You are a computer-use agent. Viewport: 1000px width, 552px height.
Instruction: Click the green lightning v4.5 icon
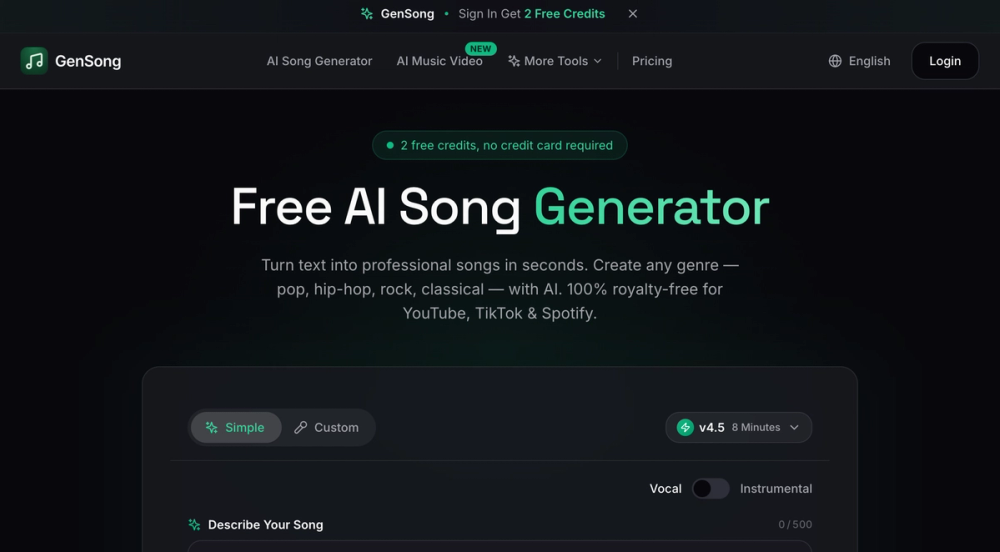[x=685, y=427]
